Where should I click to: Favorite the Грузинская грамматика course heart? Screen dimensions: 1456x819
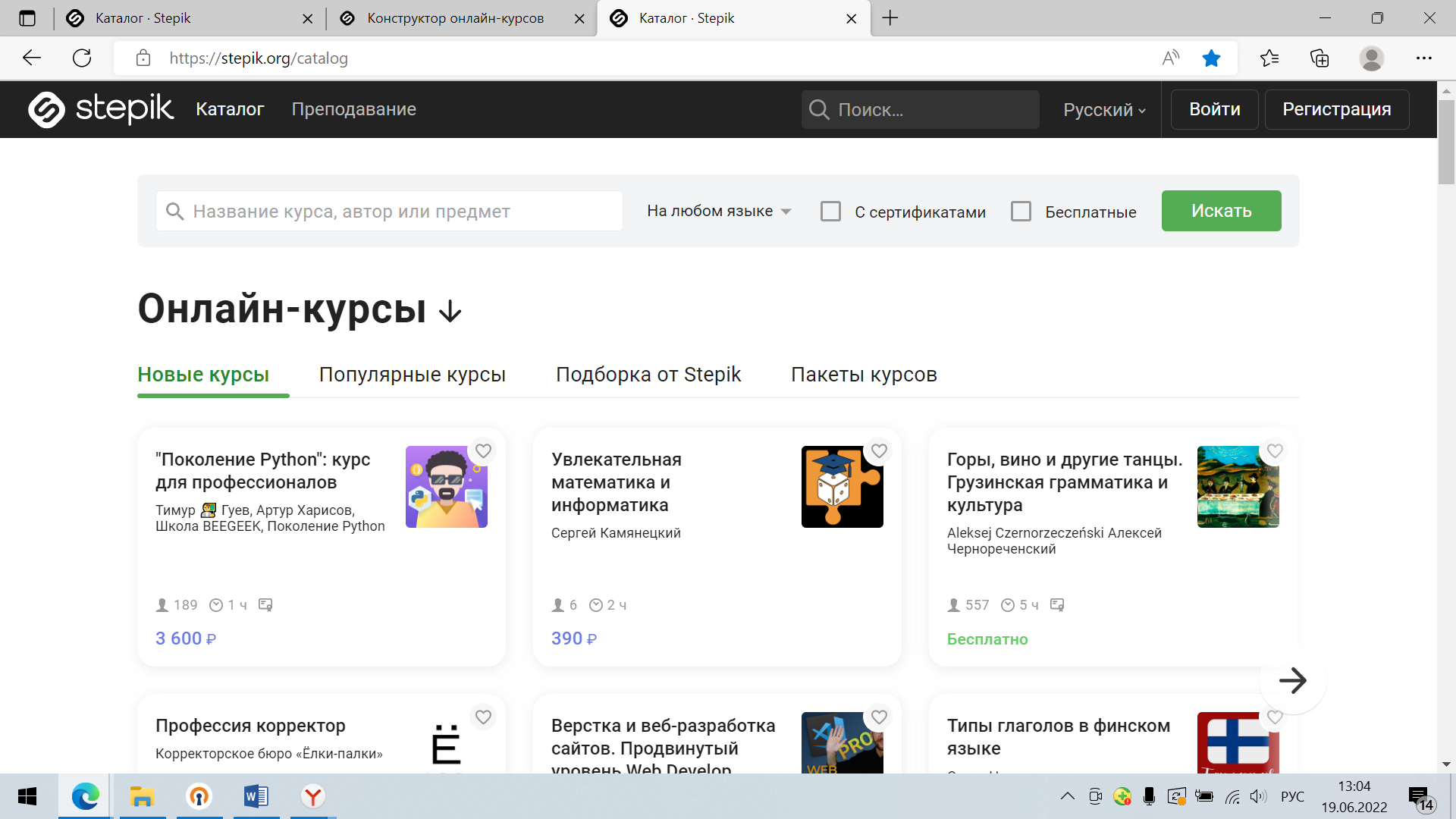pyautogui.click(x=1275, y=451)
